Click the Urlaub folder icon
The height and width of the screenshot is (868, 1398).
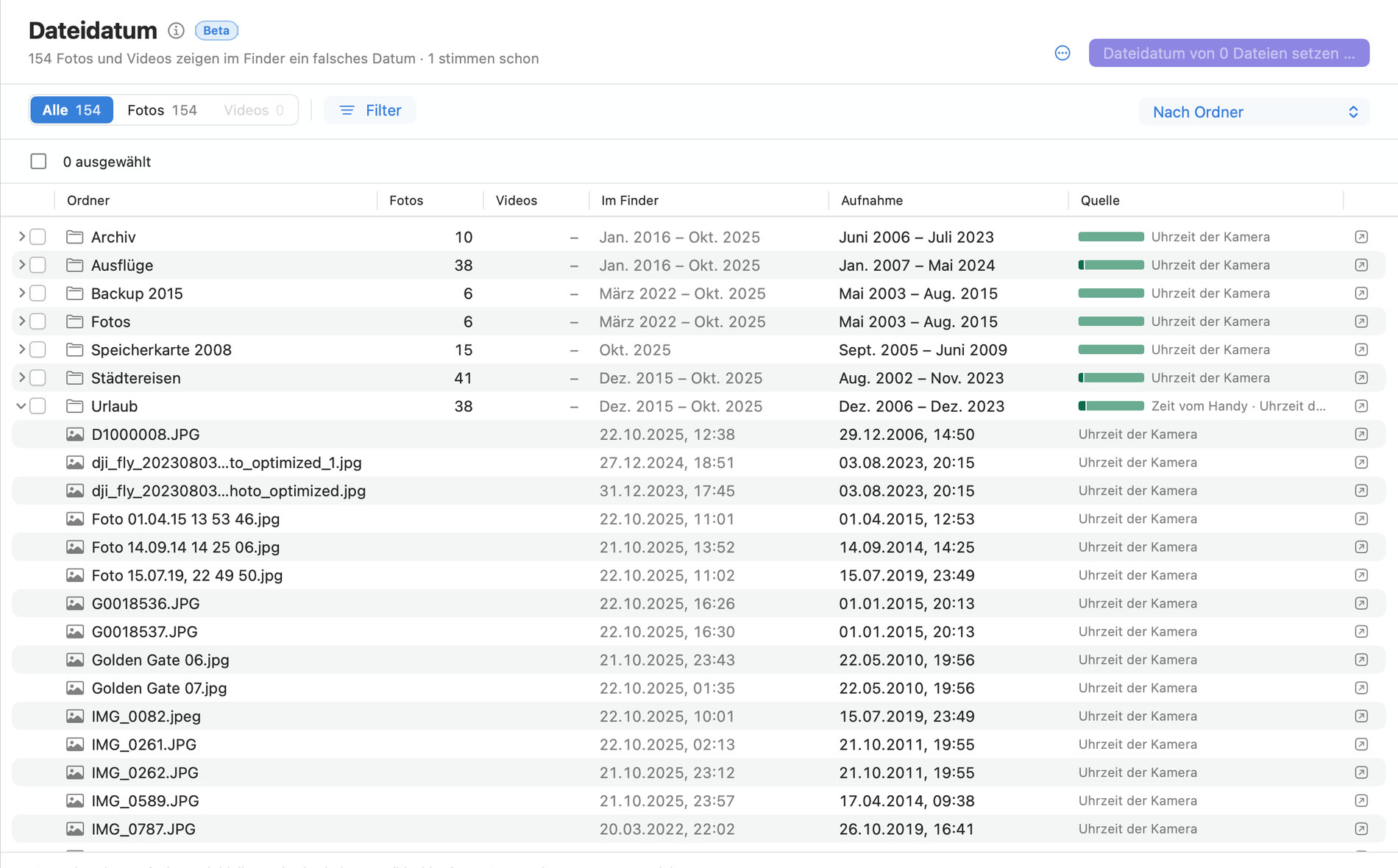click(74, 406)
